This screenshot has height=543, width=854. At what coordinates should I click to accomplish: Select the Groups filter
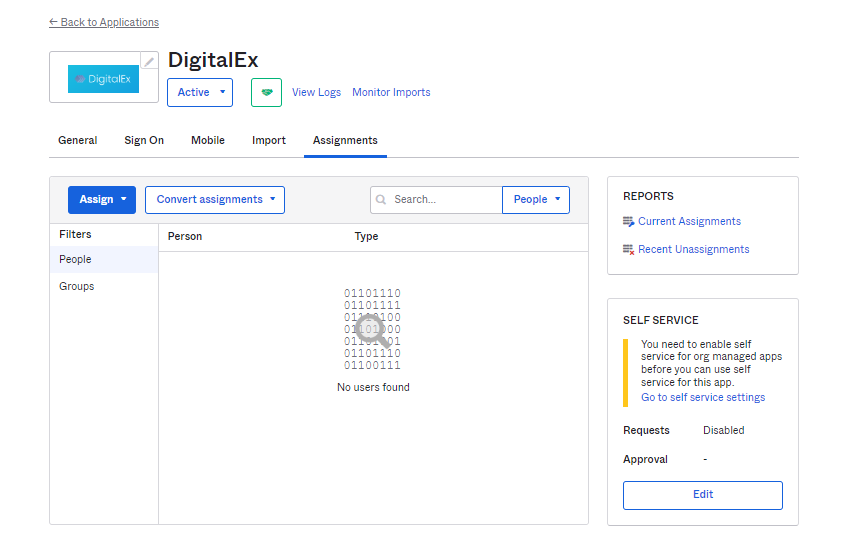click(x=77, y=287)
